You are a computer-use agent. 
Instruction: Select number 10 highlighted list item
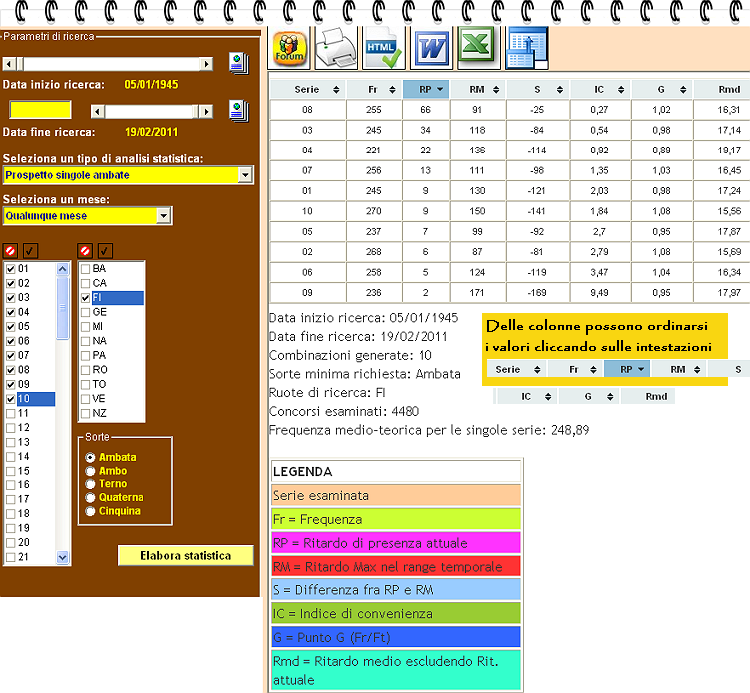coord(36,399)
